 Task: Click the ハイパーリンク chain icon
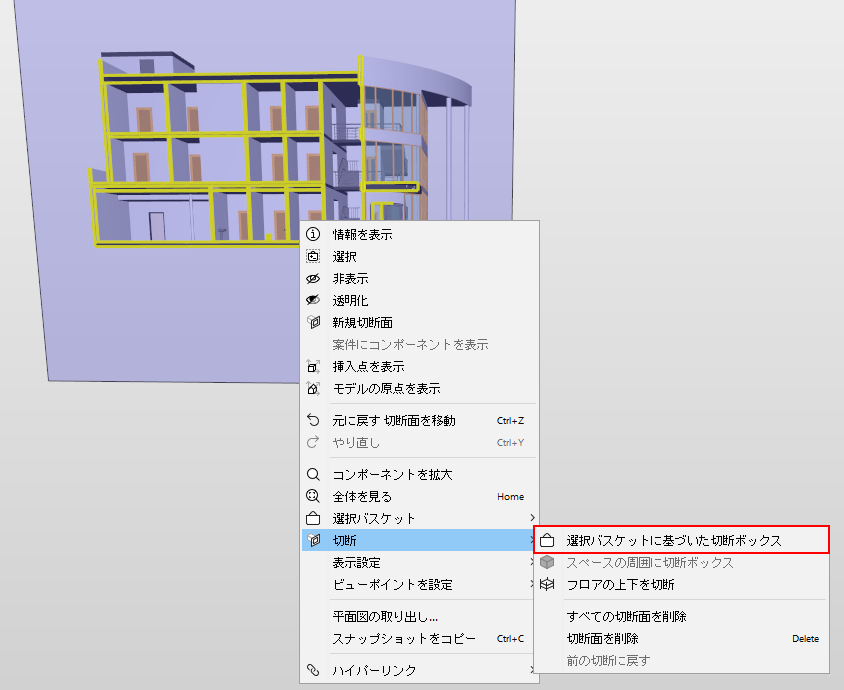point(313,670)
